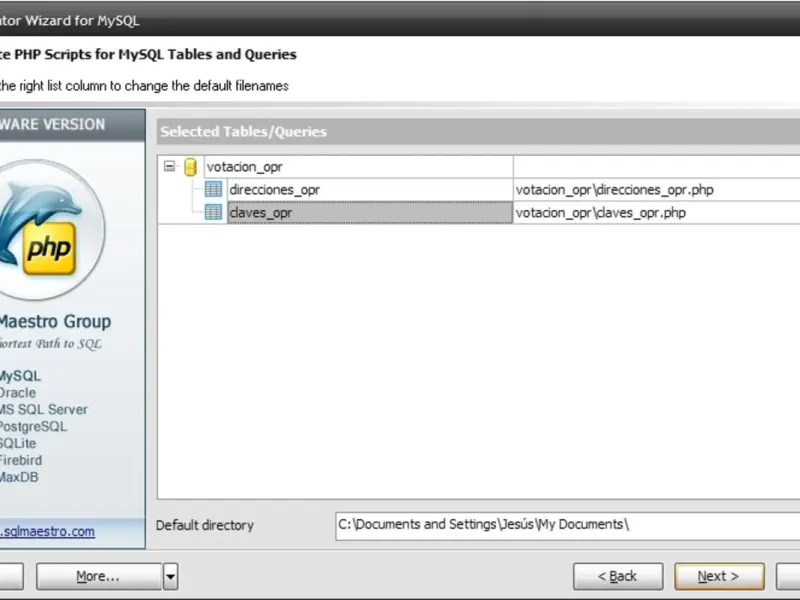Screen dimensions: 800x600
Task: Collapse the votacion_opr database node
Action: (x=169, y=166)
